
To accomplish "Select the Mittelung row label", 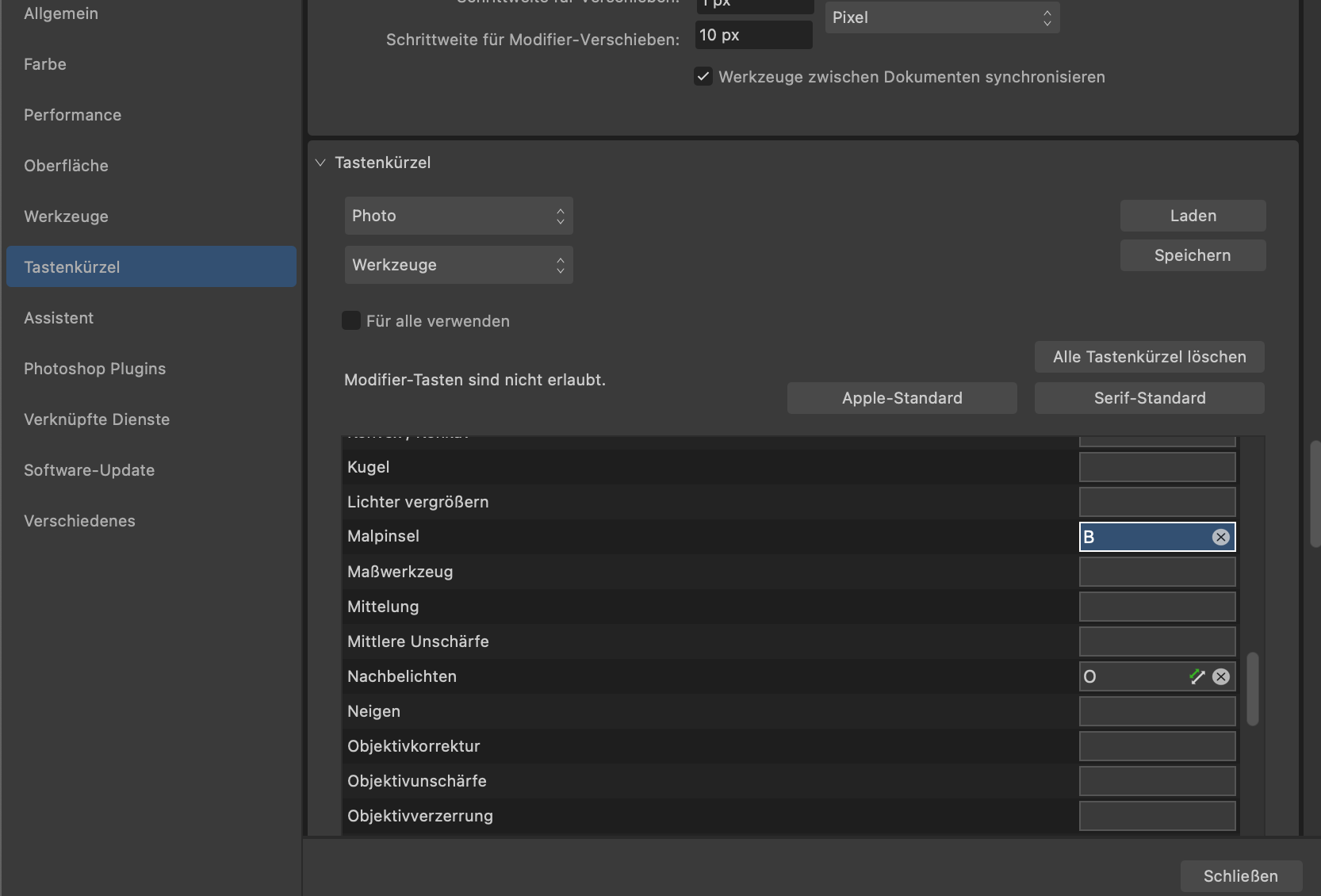I will pos(383,607).
